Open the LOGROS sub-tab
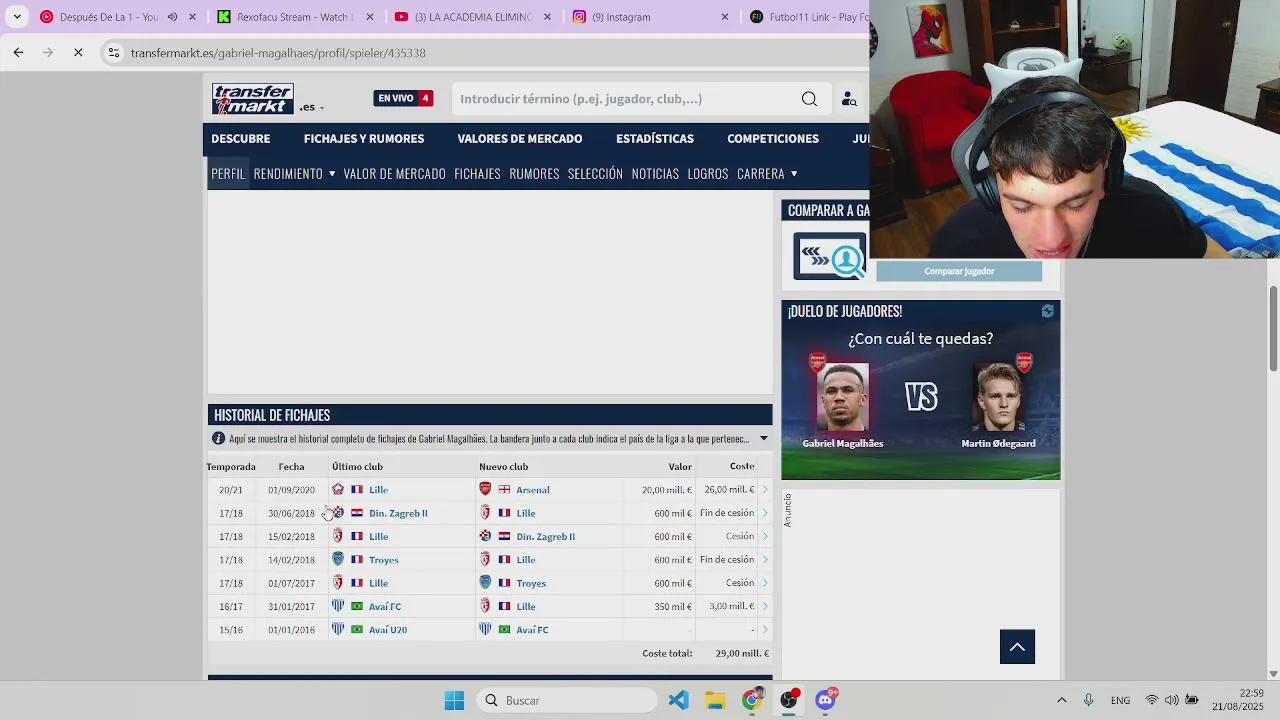Screen dimensions: 1280x720 pos(708,174)
